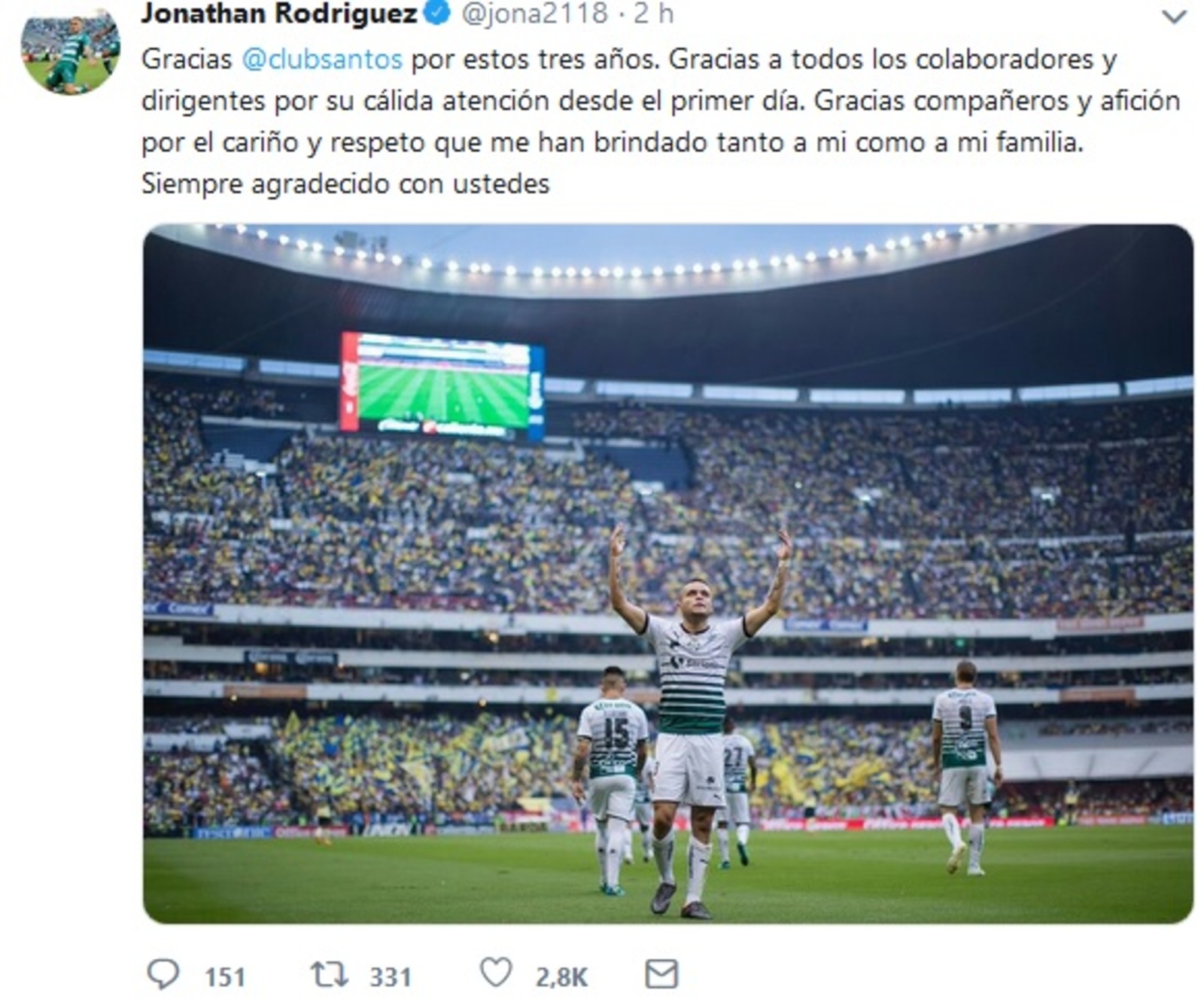Click the 'Siempre agradecido con ustedes' text line
Viewport: 1204px width, 1005px height.
[345, 184]
